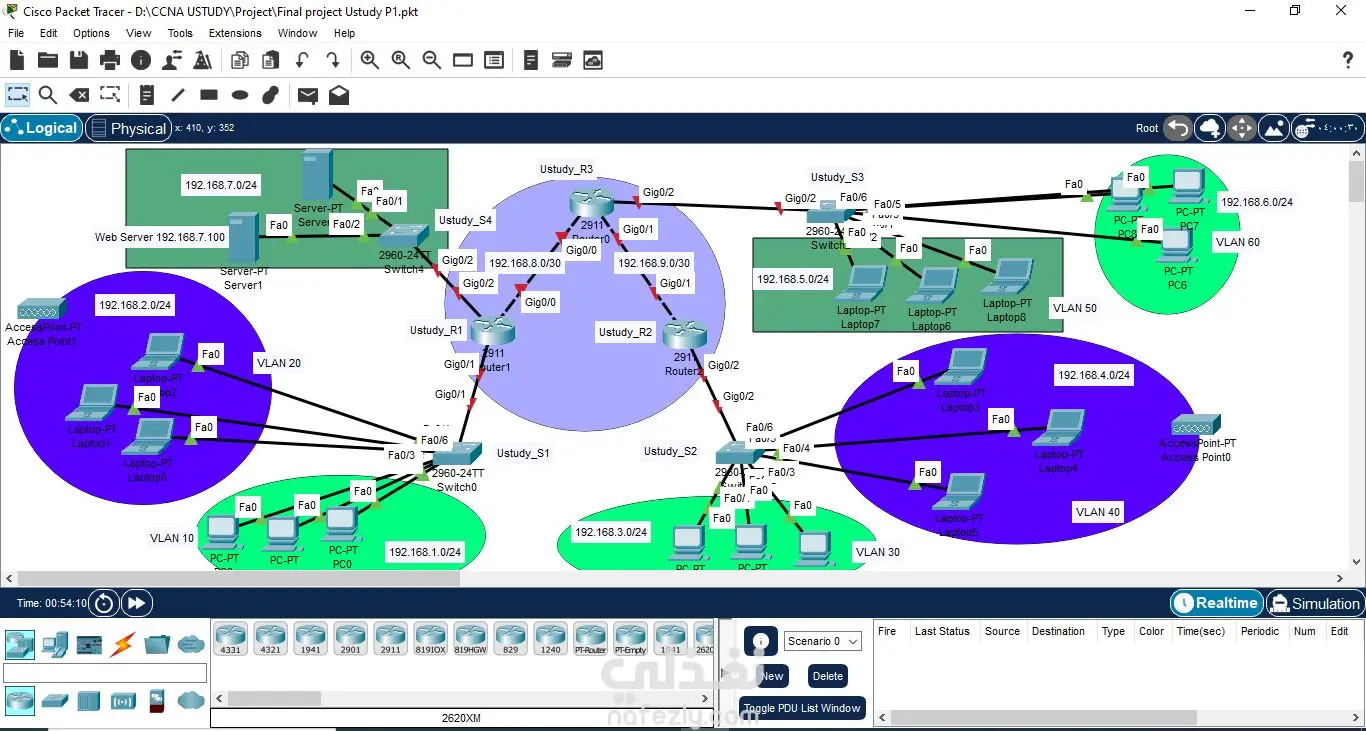Open the Options menu
The width and height of the screenshot is (1366, 731).
tap(91, 33)
